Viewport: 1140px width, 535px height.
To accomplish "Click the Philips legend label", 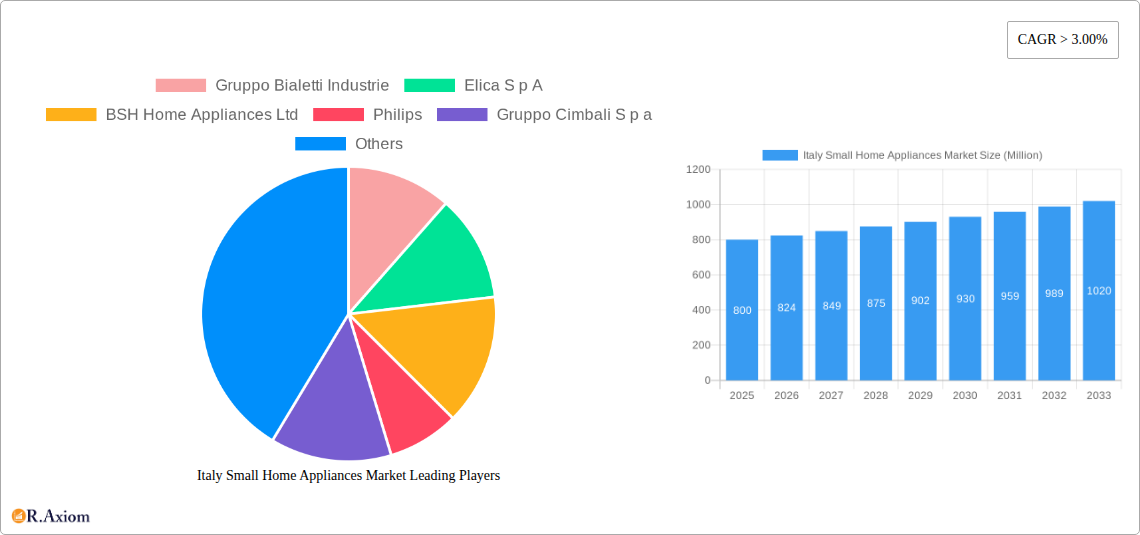I will point(398,115).
